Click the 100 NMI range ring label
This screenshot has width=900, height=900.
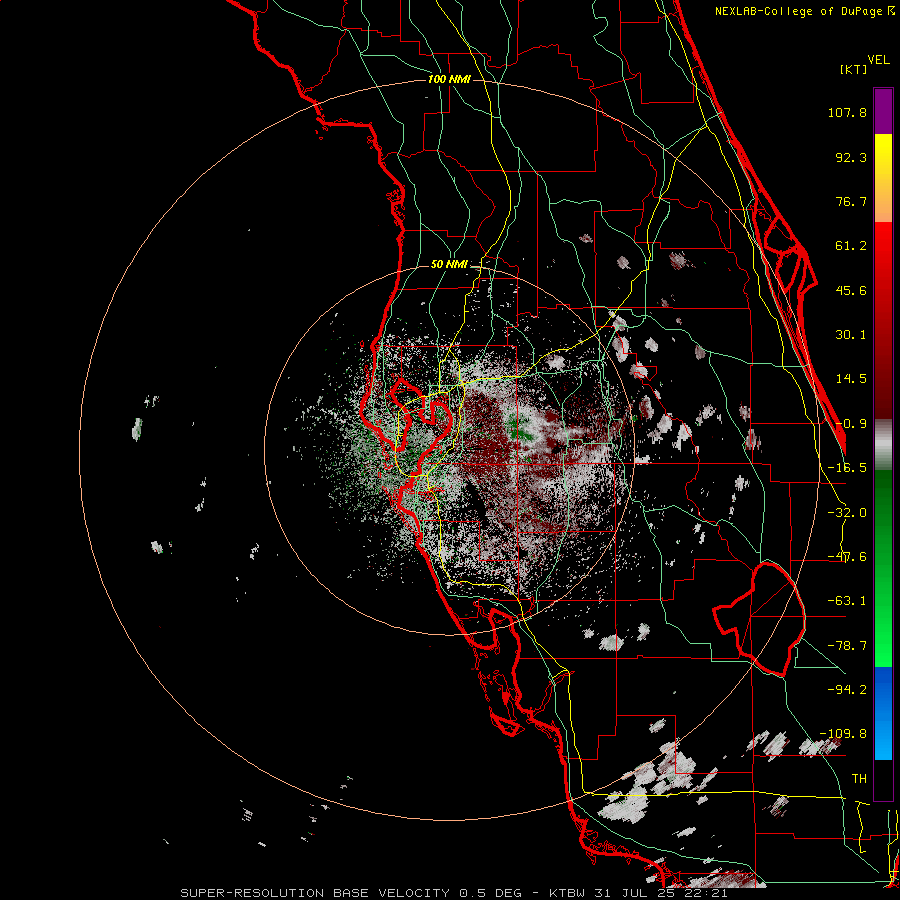(x=449, y=79)
